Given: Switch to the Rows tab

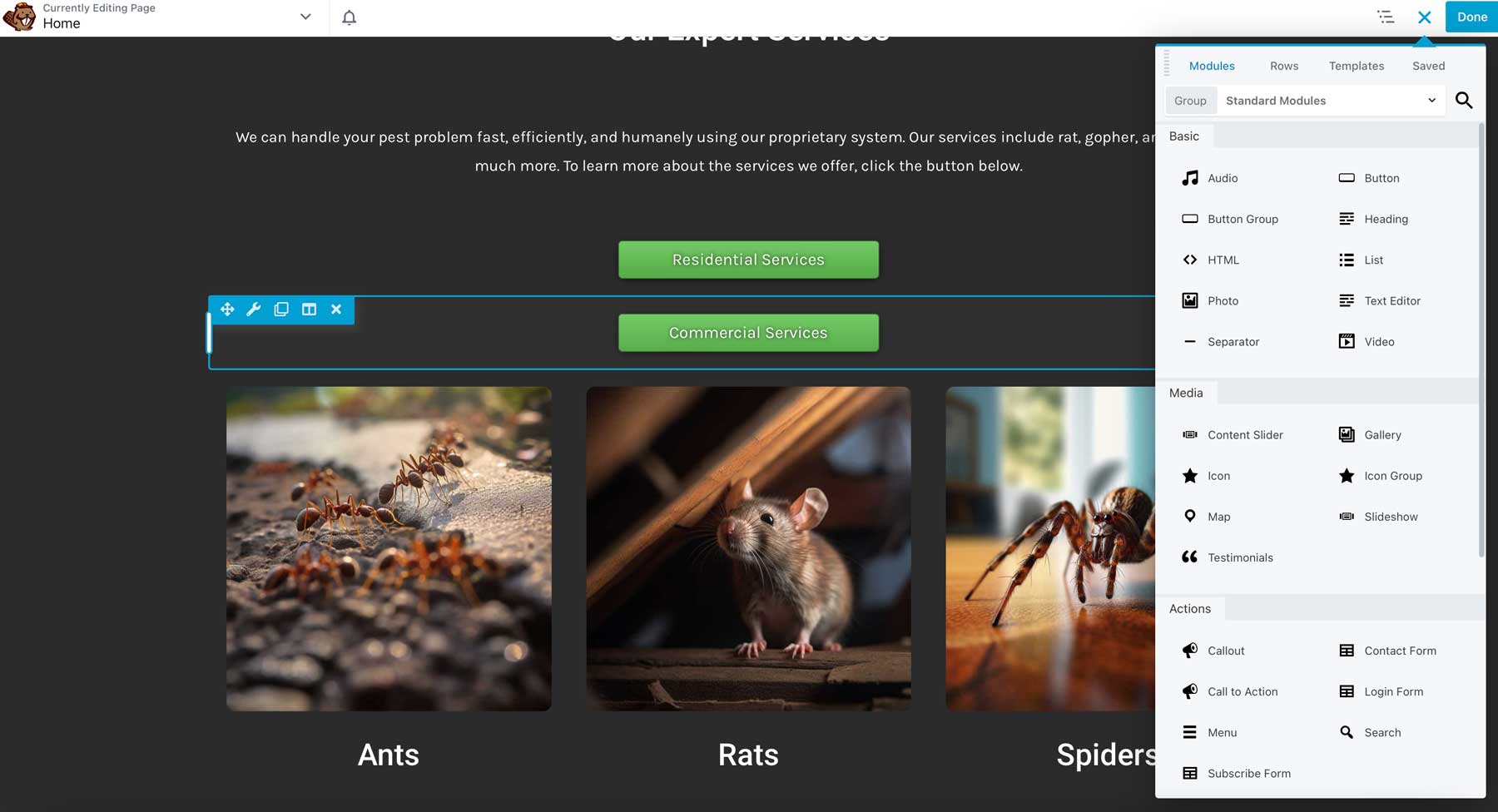Looking at the screenshot, I should click(x=1283, y=66).
